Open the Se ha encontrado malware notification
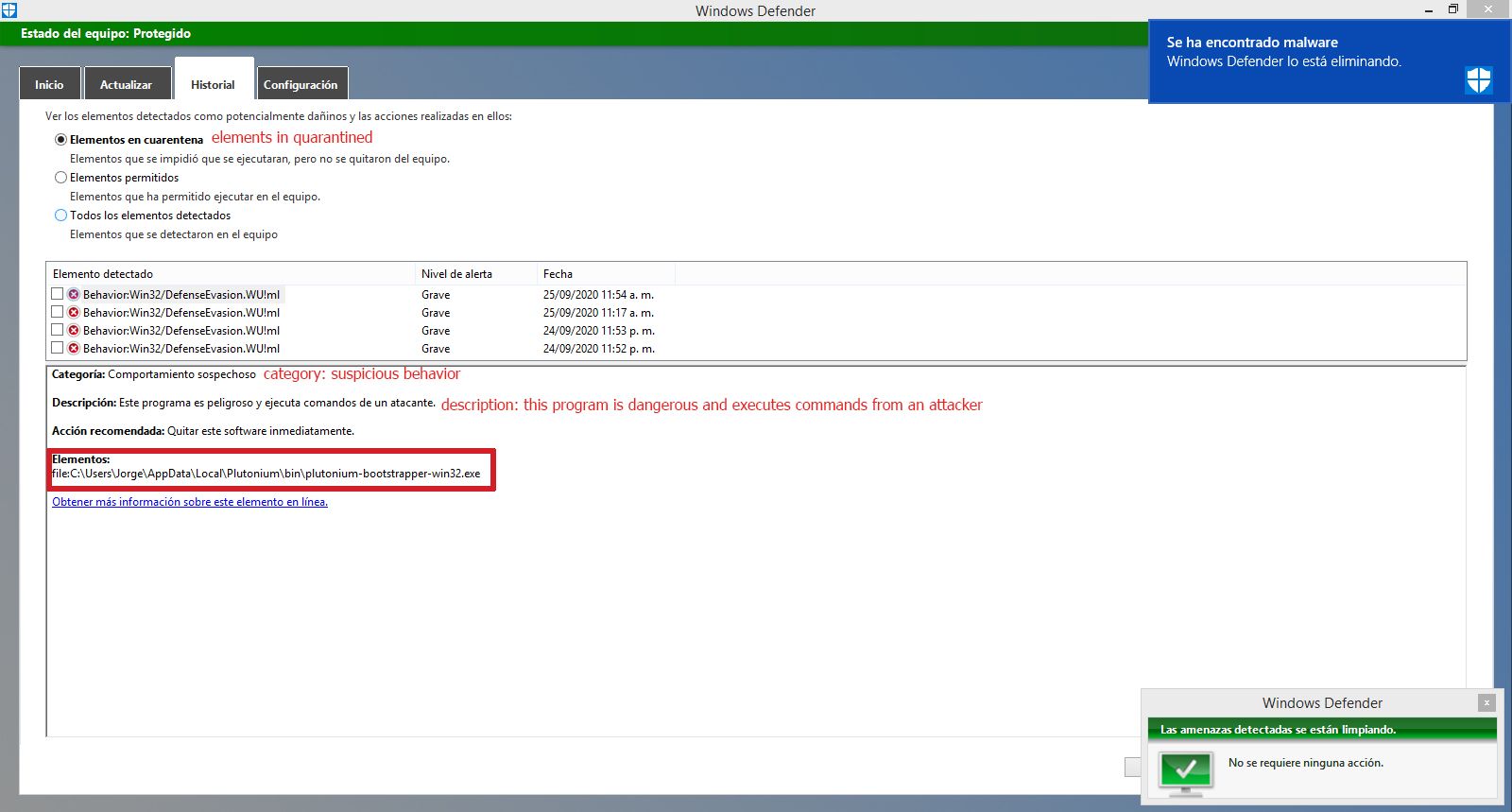Screen dimensions: 1512x812 (1330, 61)
